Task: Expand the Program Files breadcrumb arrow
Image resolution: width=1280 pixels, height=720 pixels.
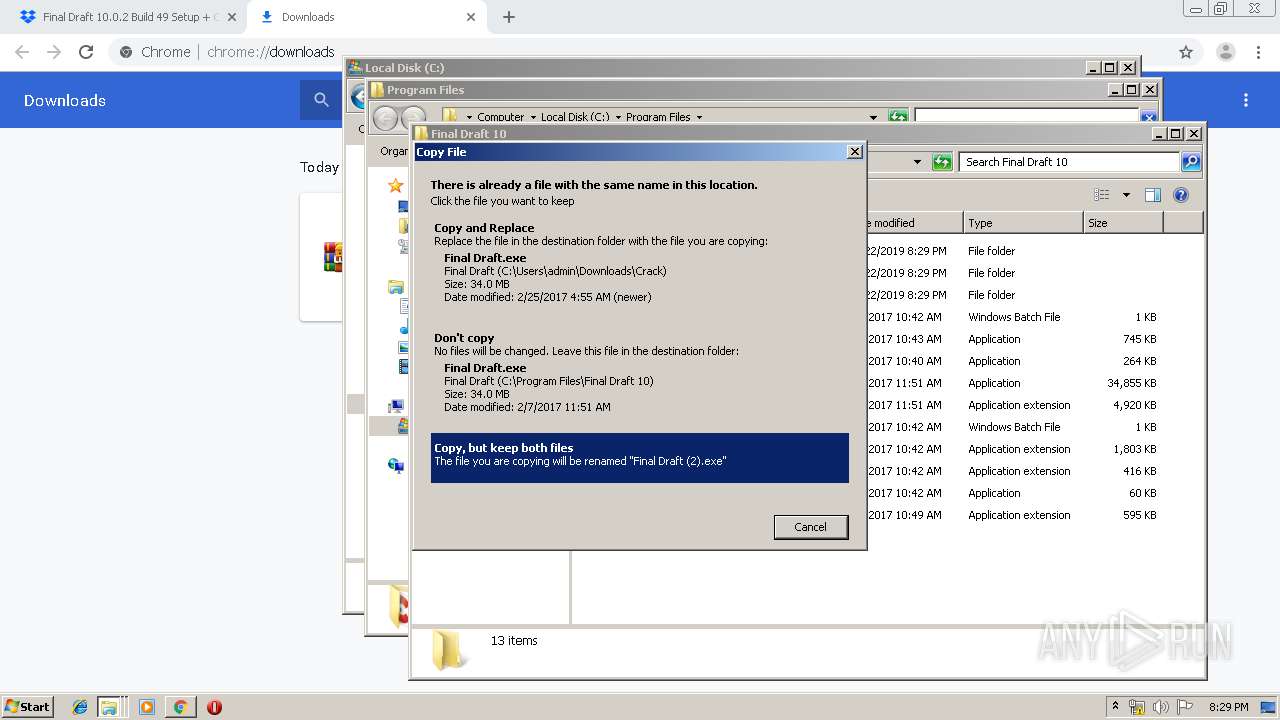Action: (x=699, y=117)
